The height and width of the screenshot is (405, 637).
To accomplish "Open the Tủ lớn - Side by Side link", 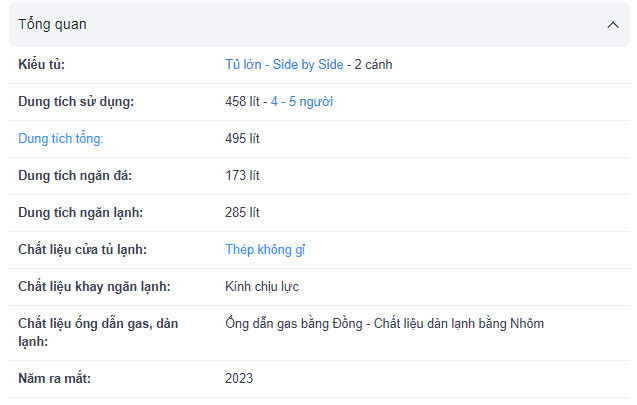I will (x=284, y=65).
